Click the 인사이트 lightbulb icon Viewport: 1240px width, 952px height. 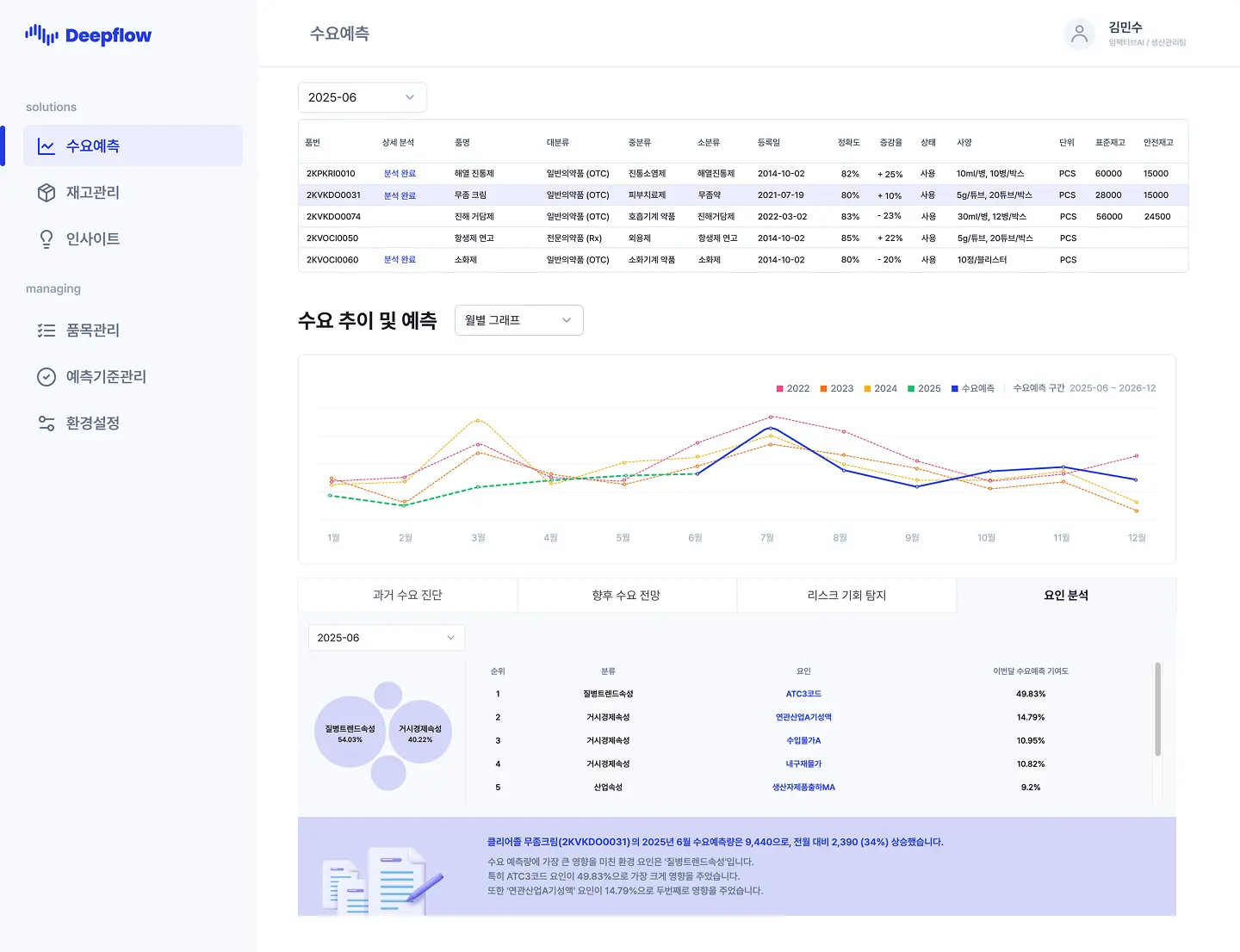pos(46,239)
